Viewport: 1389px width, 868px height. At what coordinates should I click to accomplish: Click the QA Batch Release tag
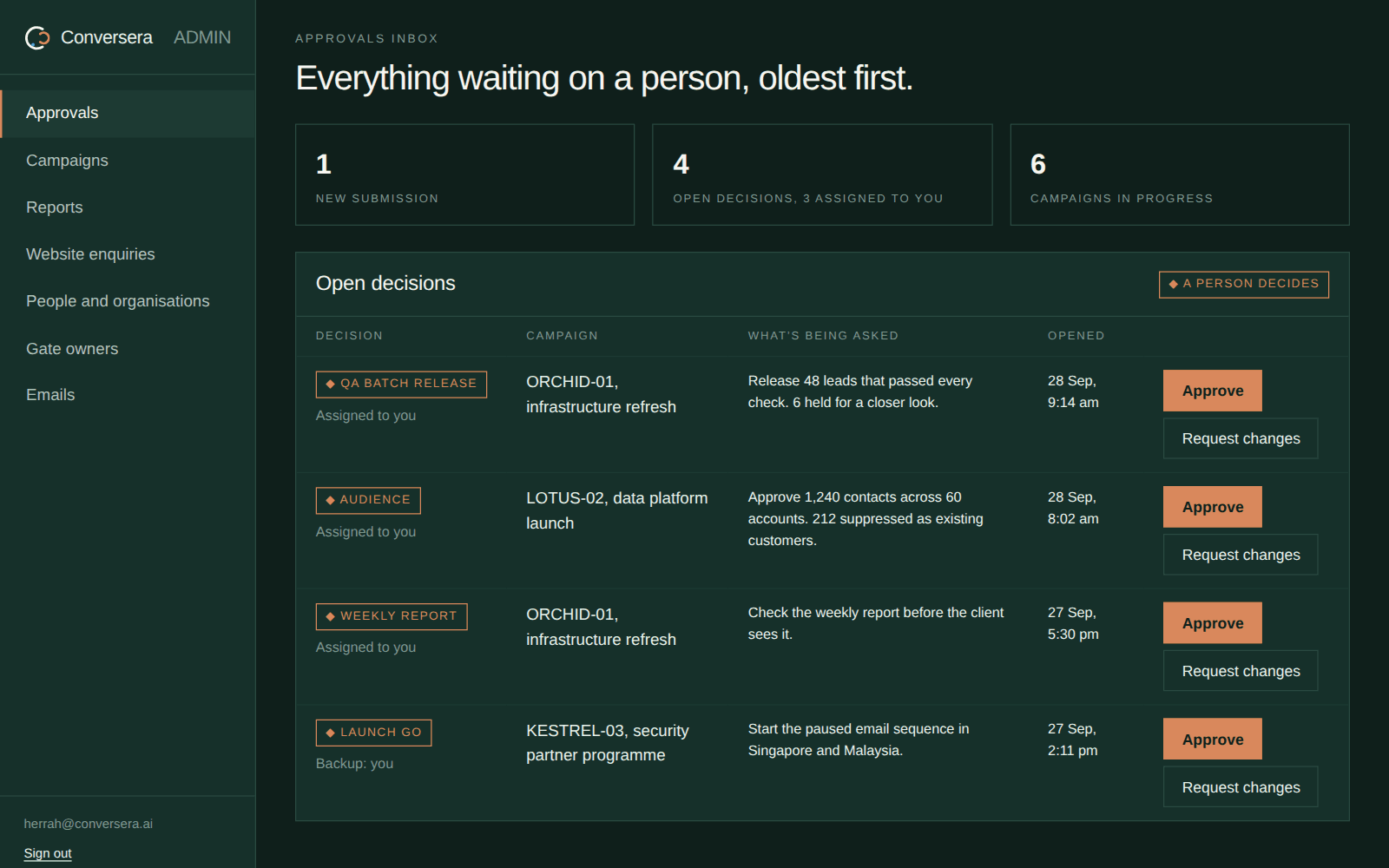[401, 384]
